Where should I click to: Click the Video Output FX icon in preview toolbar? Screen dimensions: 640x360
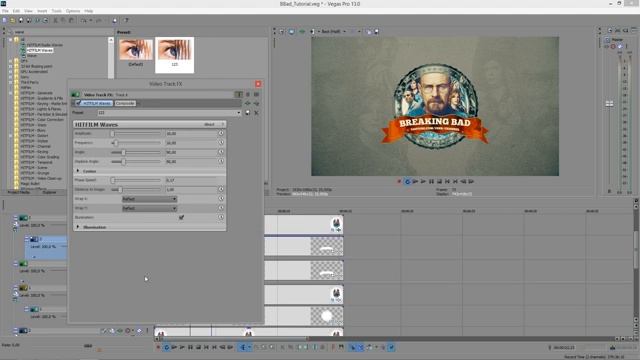tap(302, 31)
